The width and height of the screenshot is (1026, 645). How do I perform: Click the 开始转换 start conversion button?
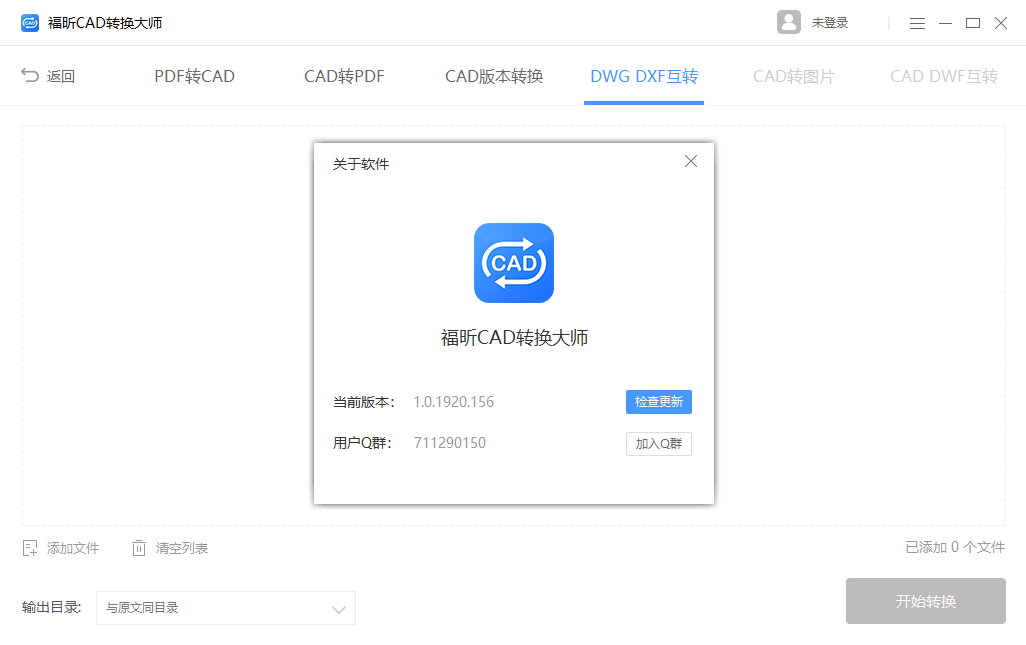pos(925,601)
